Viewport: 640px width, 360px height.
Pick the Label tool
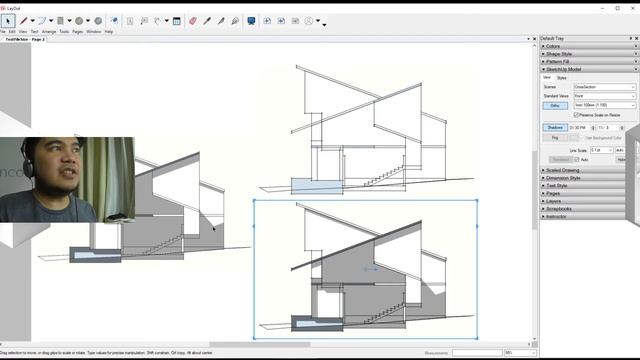click(x=144, y=21)
